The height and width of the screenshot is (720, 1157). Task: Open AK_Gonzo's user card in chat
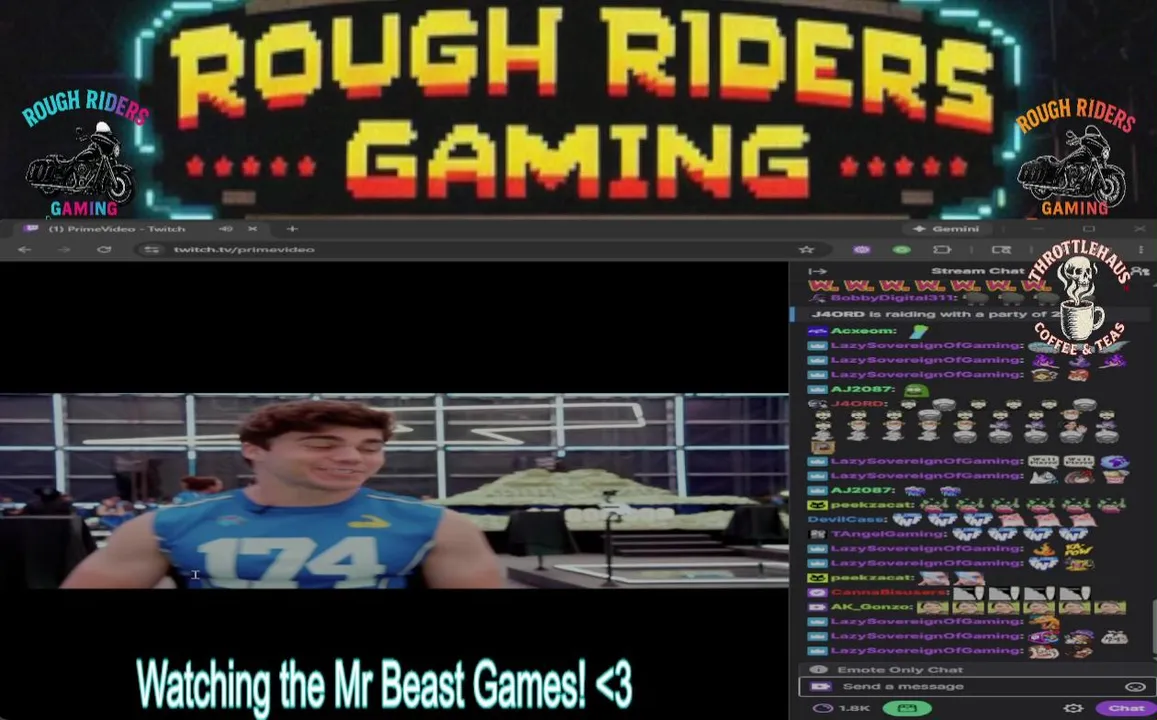tap(871, 607)
